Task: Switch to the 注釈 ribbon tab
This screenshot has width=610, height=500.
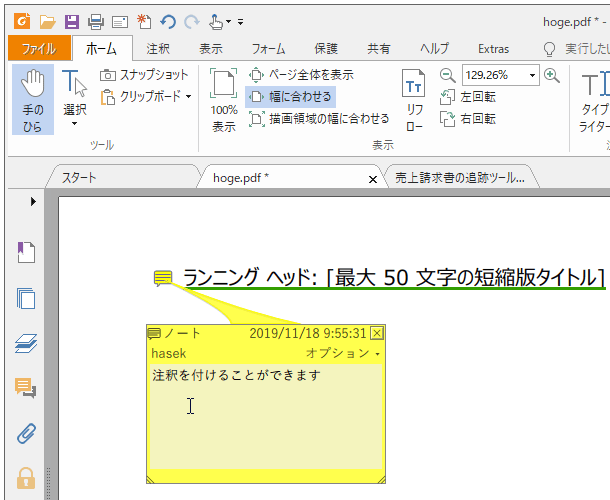Action: click(158, 49)
